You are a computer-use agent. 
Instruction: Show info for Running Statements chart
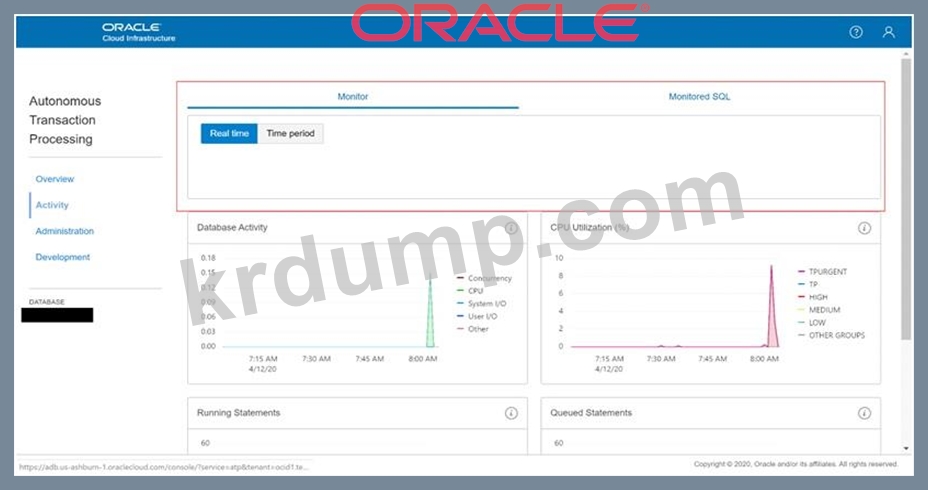point(511,413)
